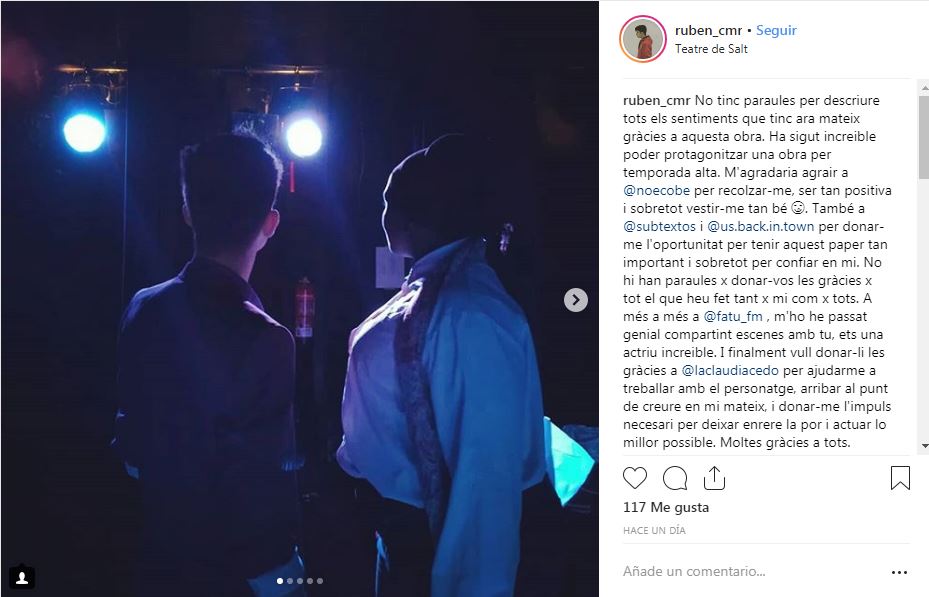Save post with bookmark icon

click(x=900, y=478)
